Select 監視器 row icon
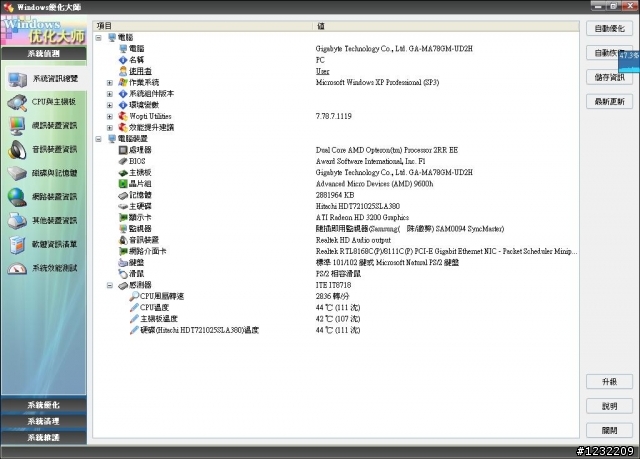This screenshot has height=459, width=640. coord(123,229)
